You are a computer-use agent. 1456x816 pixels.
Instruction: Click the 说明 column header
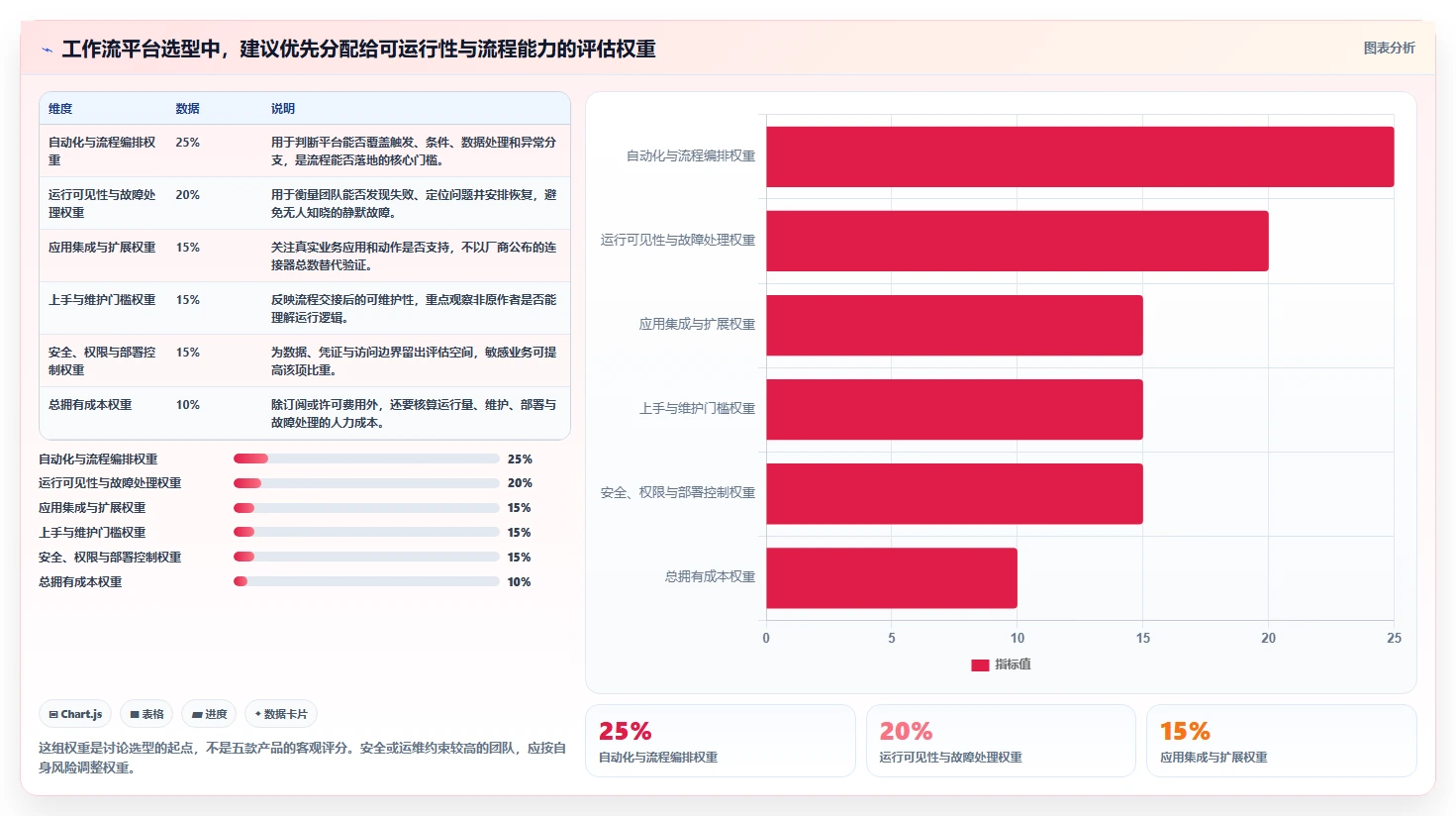click(x=283, y=109)
